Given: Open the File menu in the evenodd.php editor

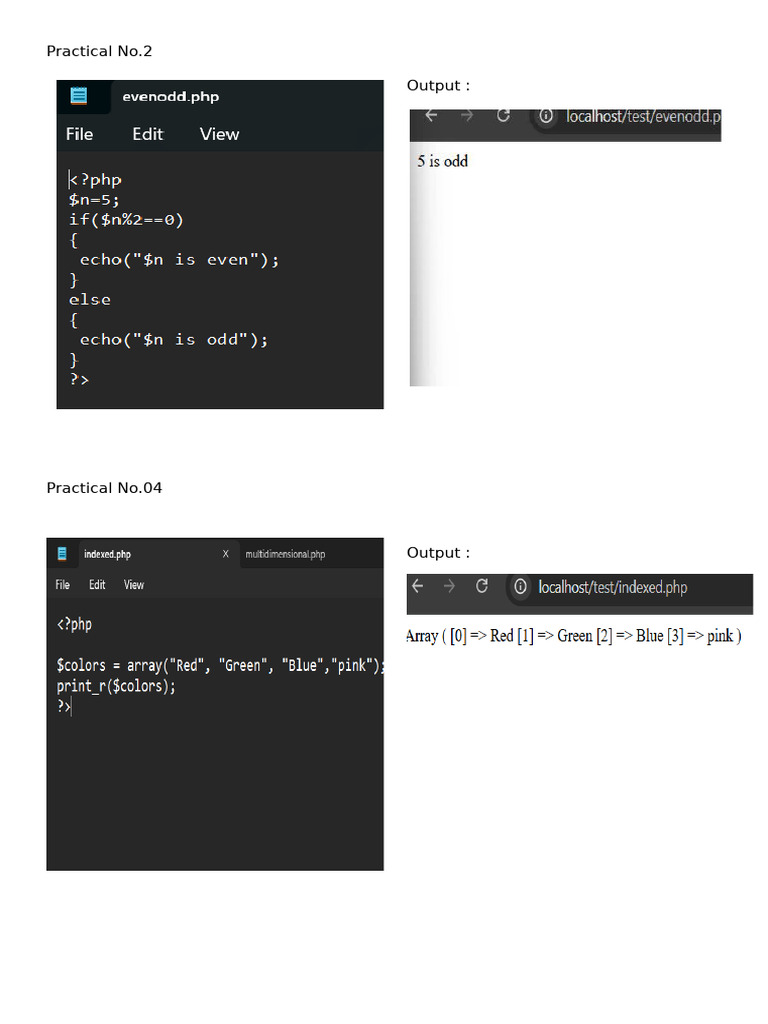Looking at the screenshot, I should (79, 134).
